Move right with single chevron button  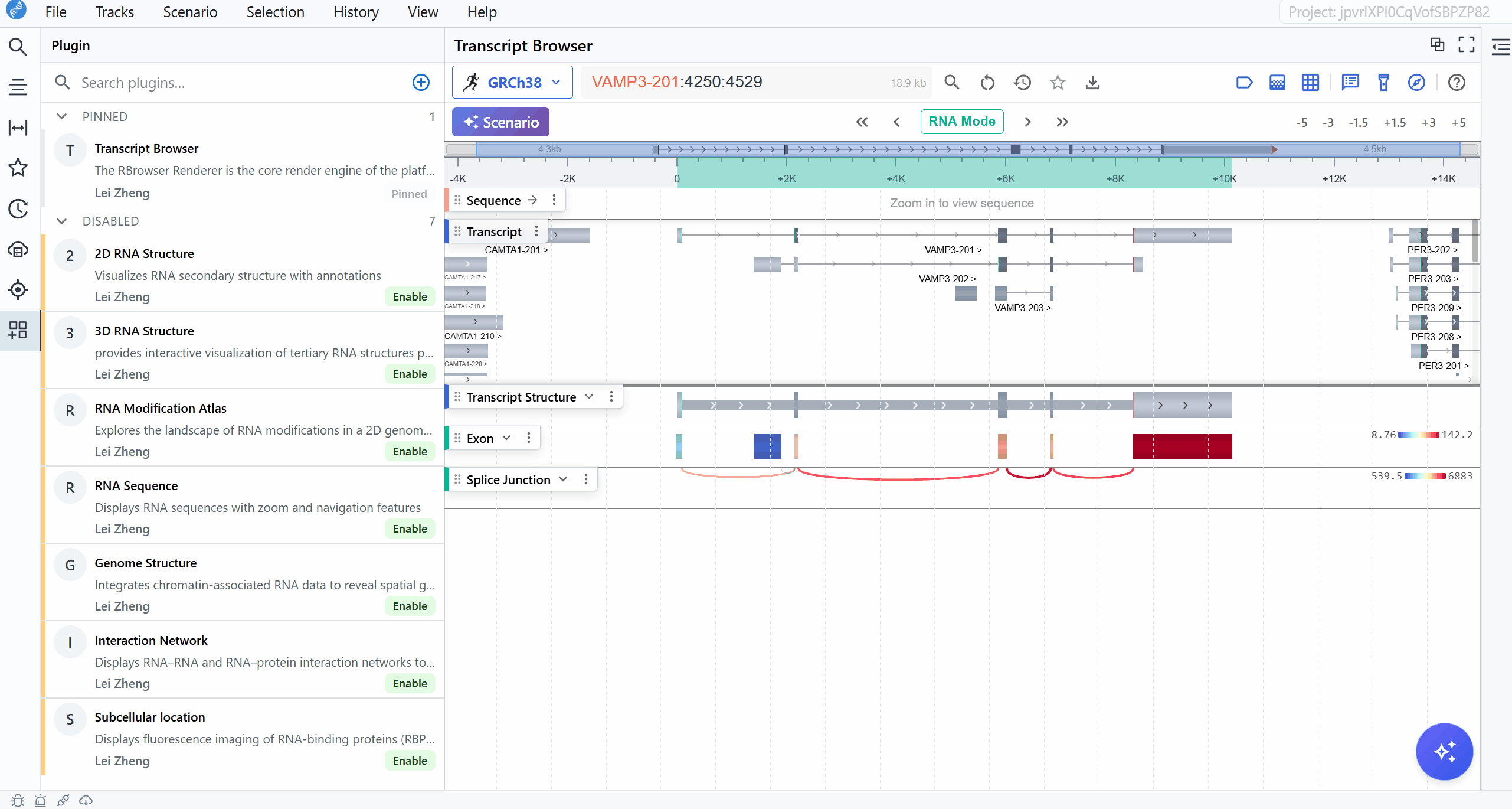coord(1027,122)
